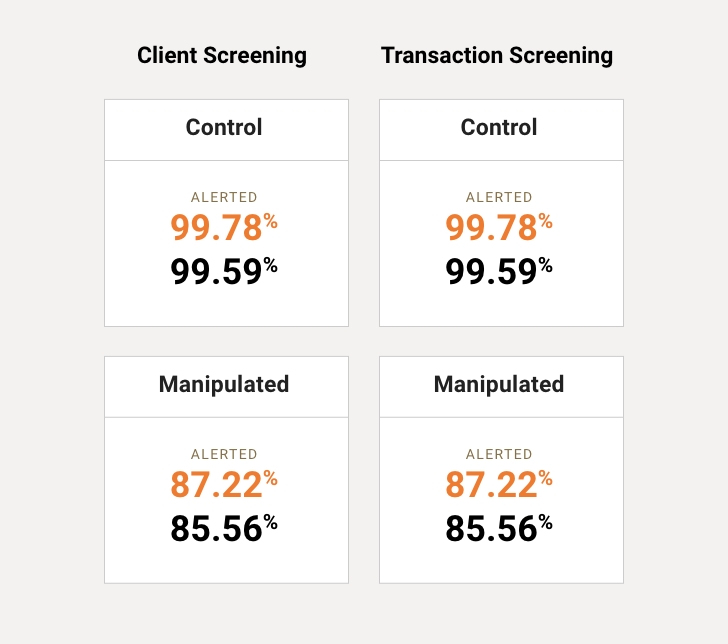This screenshot has width=728, height=644.
Task: Click the Client Screening heading
Action: 222,56
